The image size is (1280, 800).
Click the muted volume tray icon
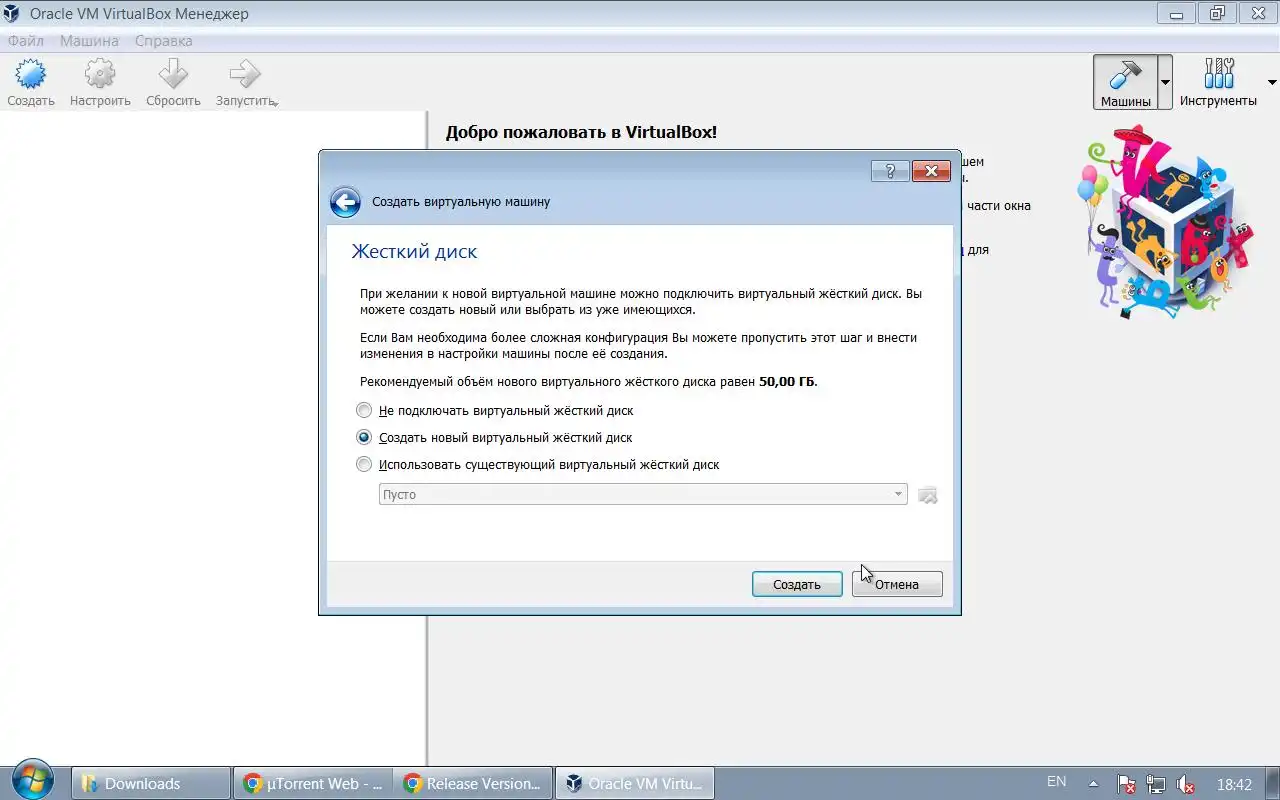(x=1186, y=784)
